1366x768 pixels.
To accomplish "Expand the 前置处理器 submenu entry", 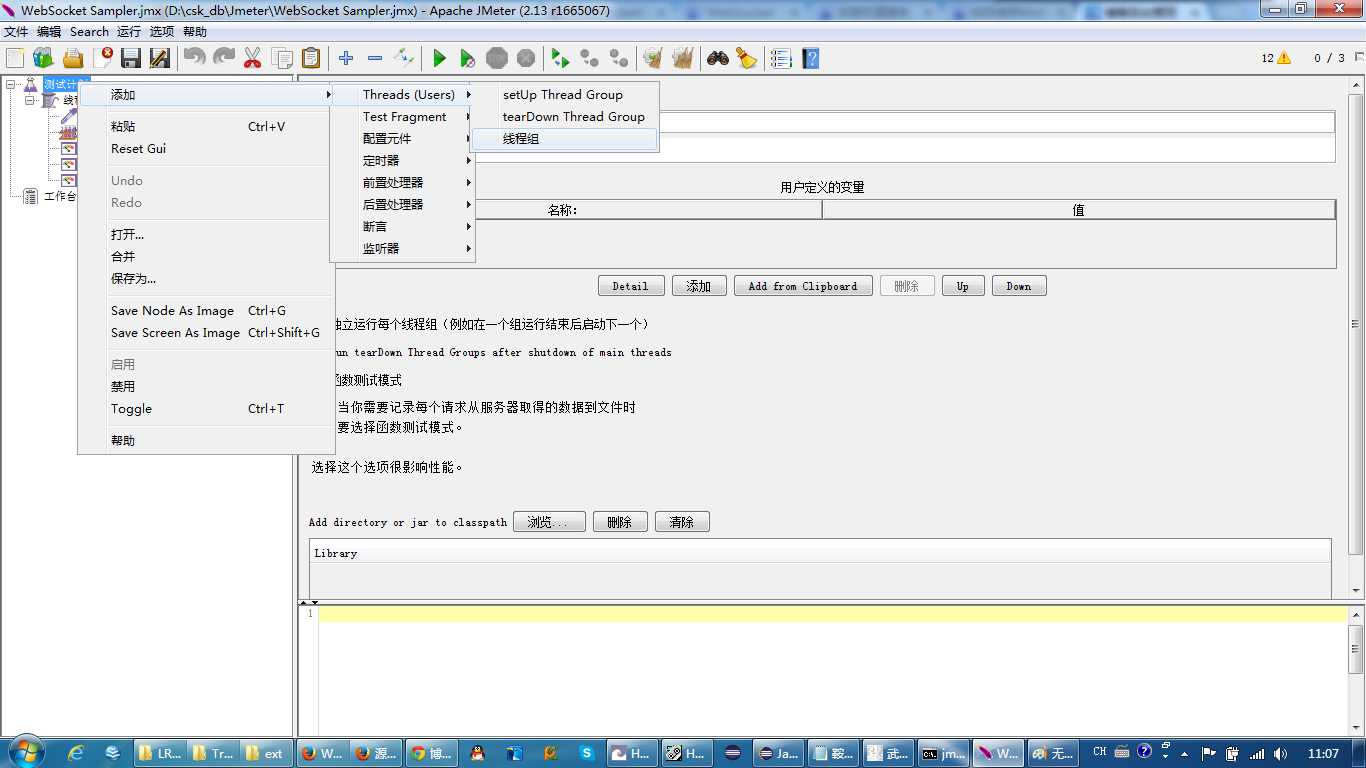I will 402,183.
